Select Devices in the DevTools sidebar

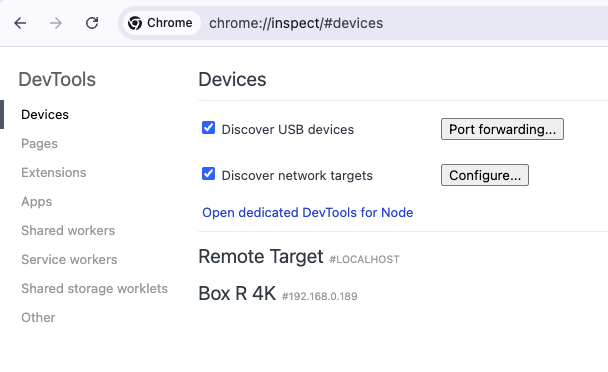45,114
